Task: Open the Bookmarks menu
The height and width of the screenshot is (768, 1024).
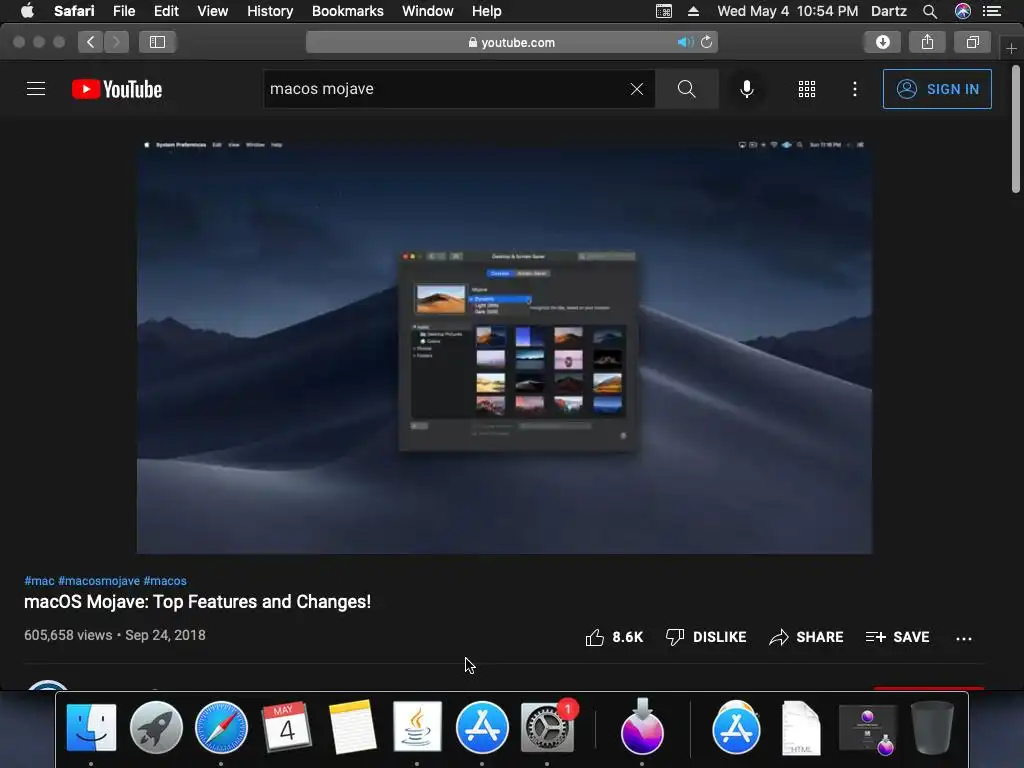Action: pyautogui.click(x=347, y=11)
